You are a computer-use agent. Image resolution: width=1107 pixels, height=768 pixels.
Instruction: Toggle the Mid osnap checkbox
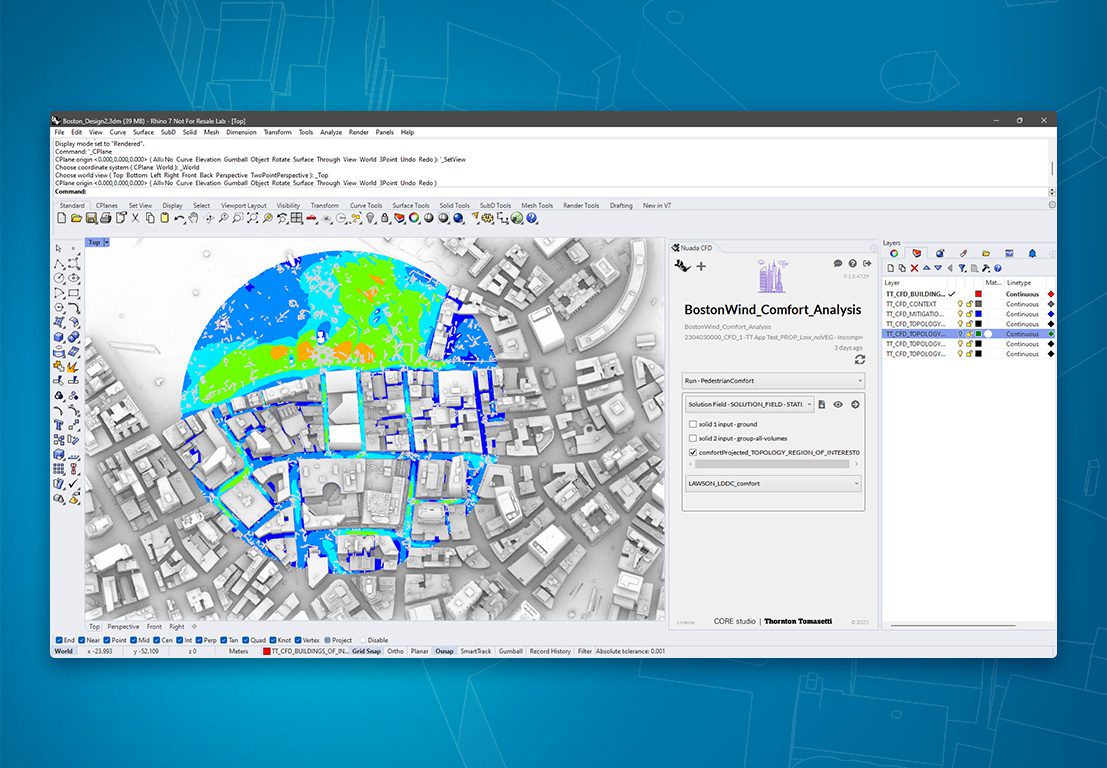133,640
